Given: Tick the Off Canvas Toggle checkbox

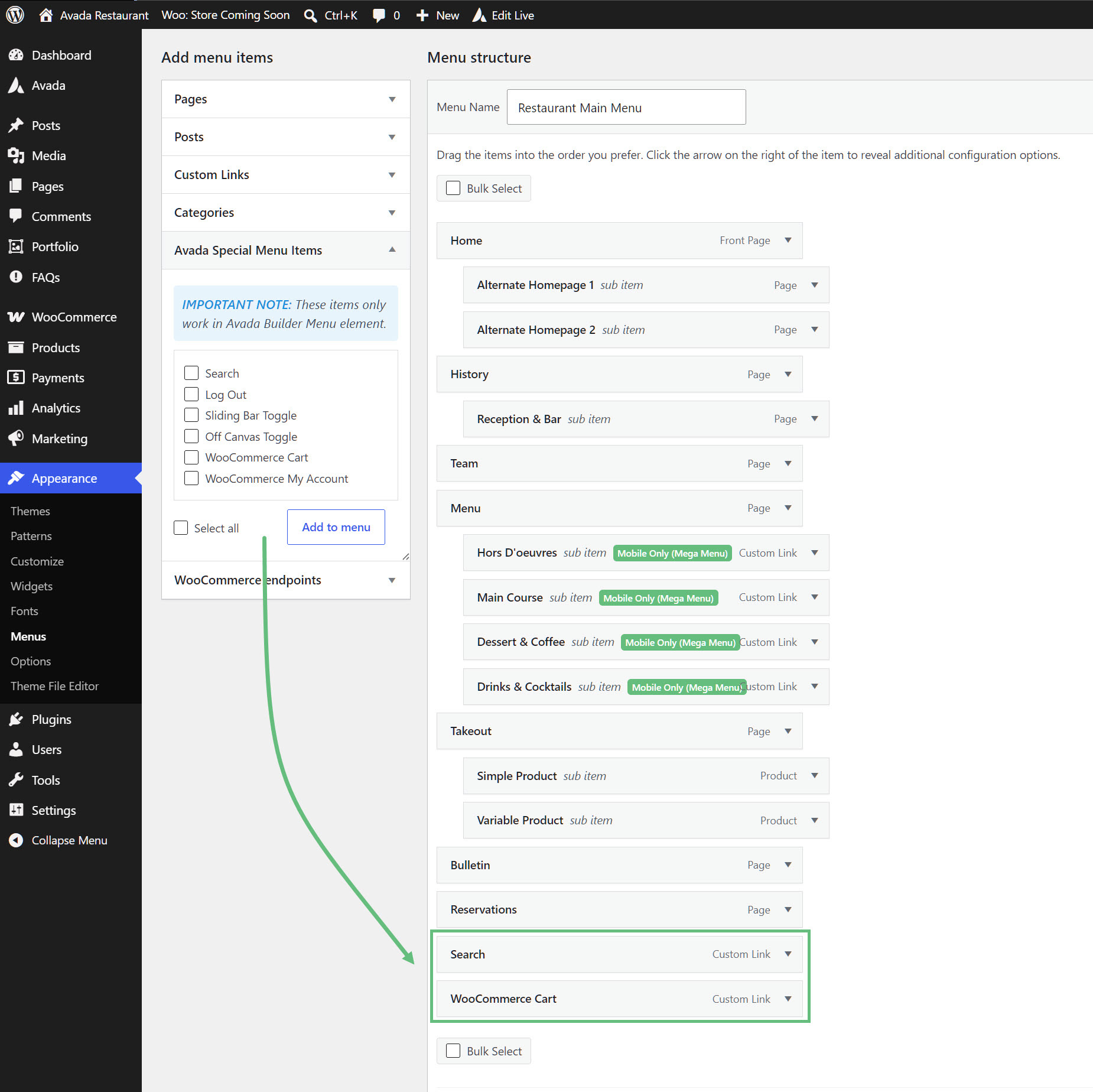Looking at the screenshot, I should click(x=191, y=436).
